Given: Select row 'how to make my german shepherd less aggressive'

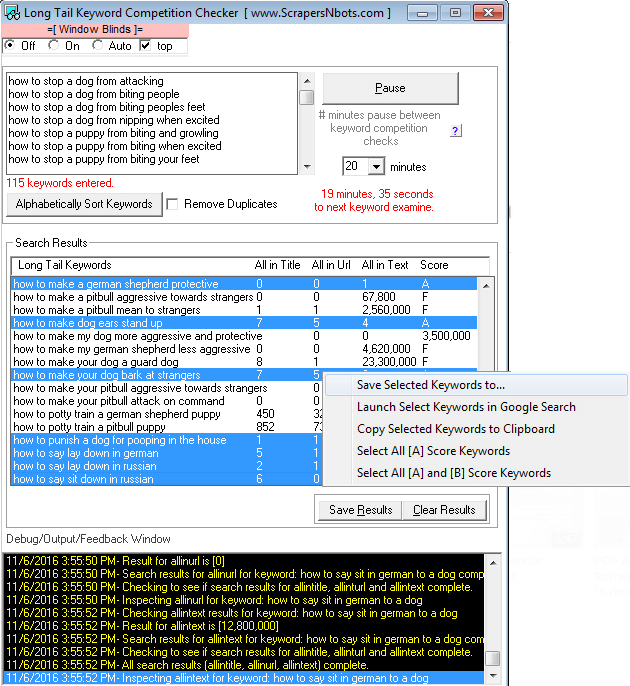Looking at the screenshot, I should tap(244, 349).
